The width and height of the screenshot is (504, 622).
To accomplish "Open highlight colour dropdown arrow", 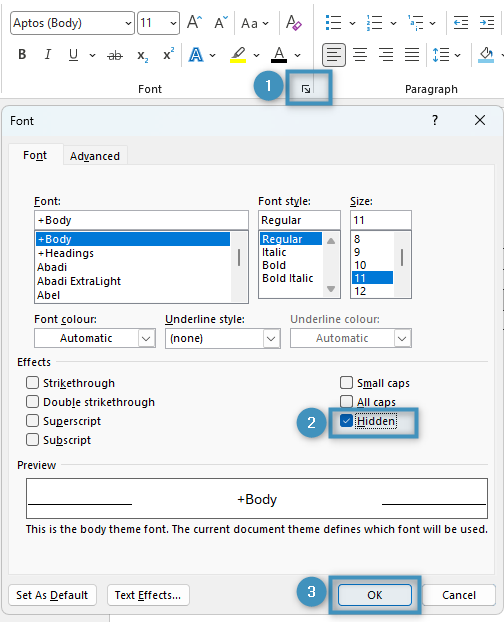I will tap(257, 55).
